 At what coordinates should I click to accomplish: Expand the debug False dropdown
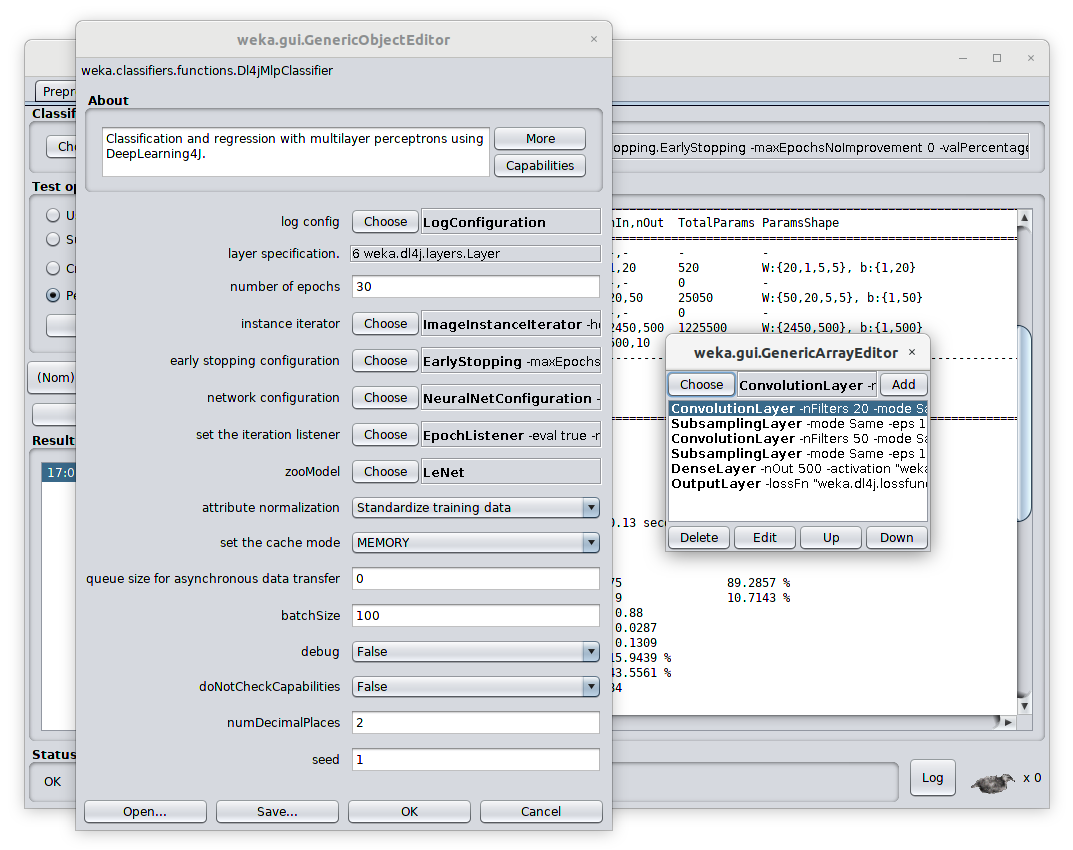pos(476,651)
